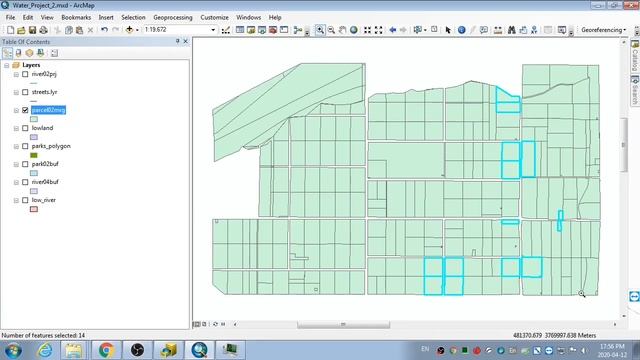Image resolution: width=640 pixels, height=360 pixels.
Task: Turn on the lowland layer
Action: coord(25,128)
